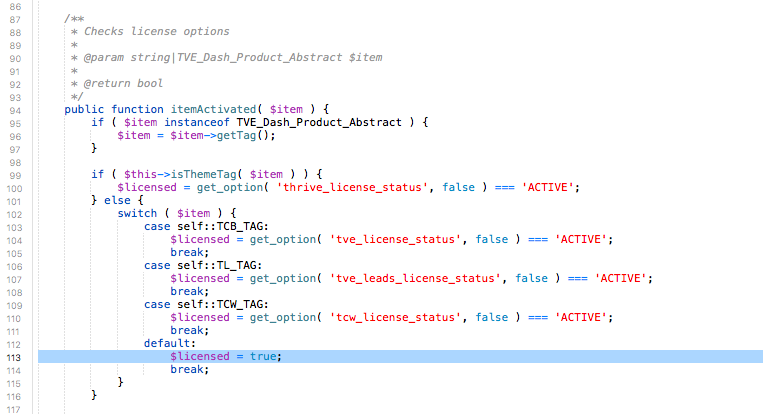Click line number 113 in gutter
764x414 pixels.
14,358
